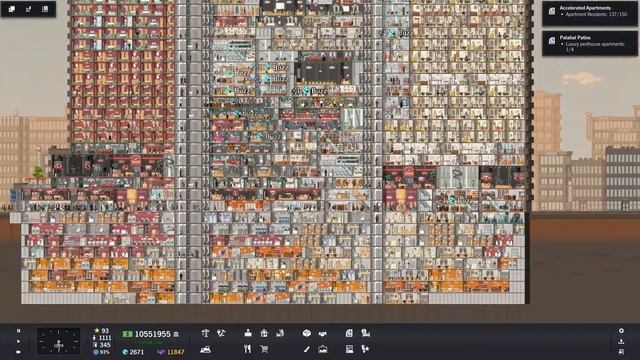Pause the game simulation
Screen dimensions: 640x360
point(18,331)
